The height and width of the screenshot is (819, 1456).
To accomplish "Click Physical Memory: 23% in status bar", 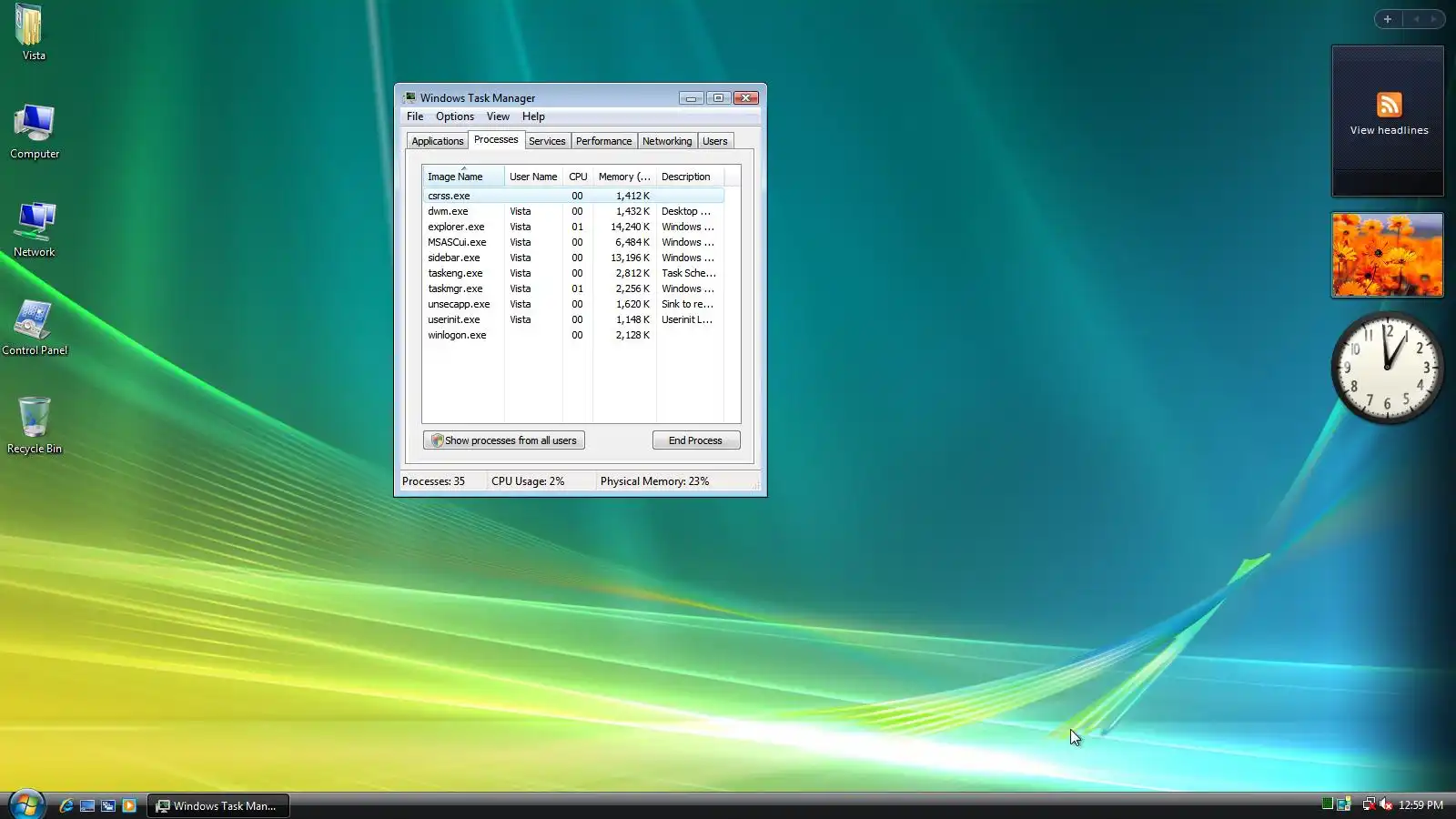I will click(x=654, y=481).
